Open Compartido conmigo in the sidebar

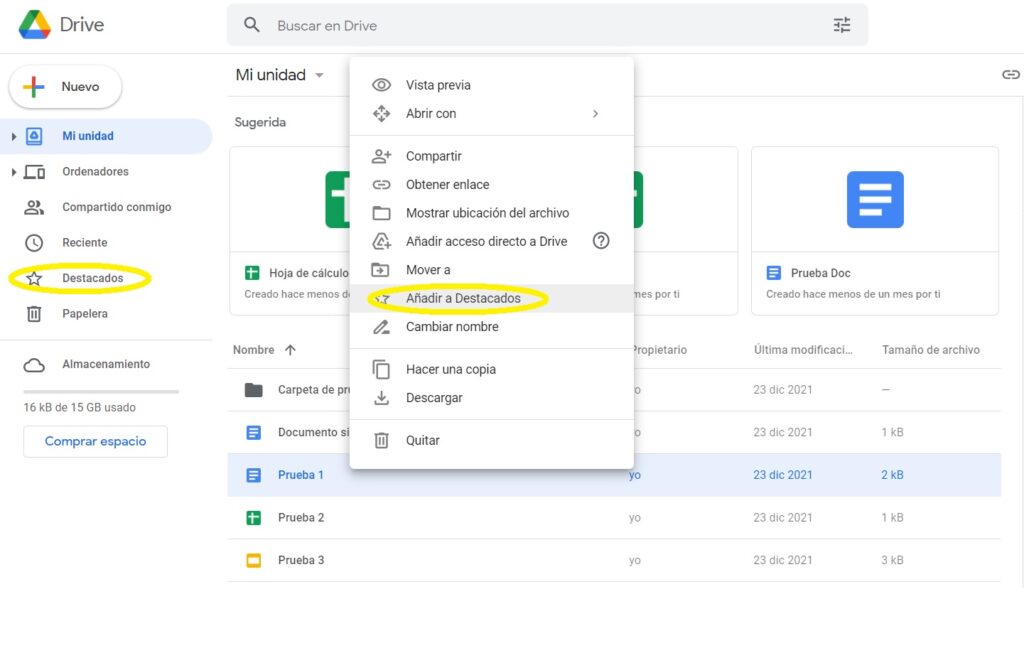(116, 207)
